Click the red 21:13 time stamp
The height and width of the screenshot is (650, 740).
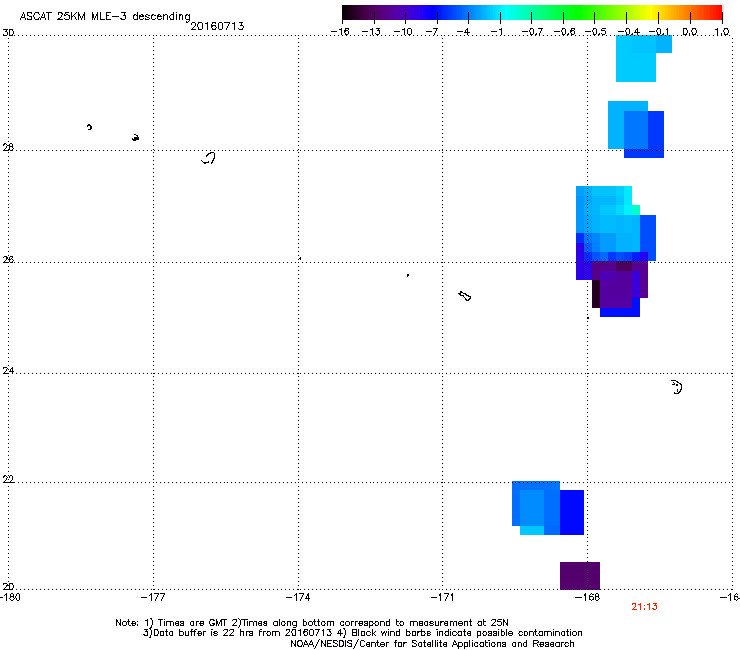tap(644, 607)
